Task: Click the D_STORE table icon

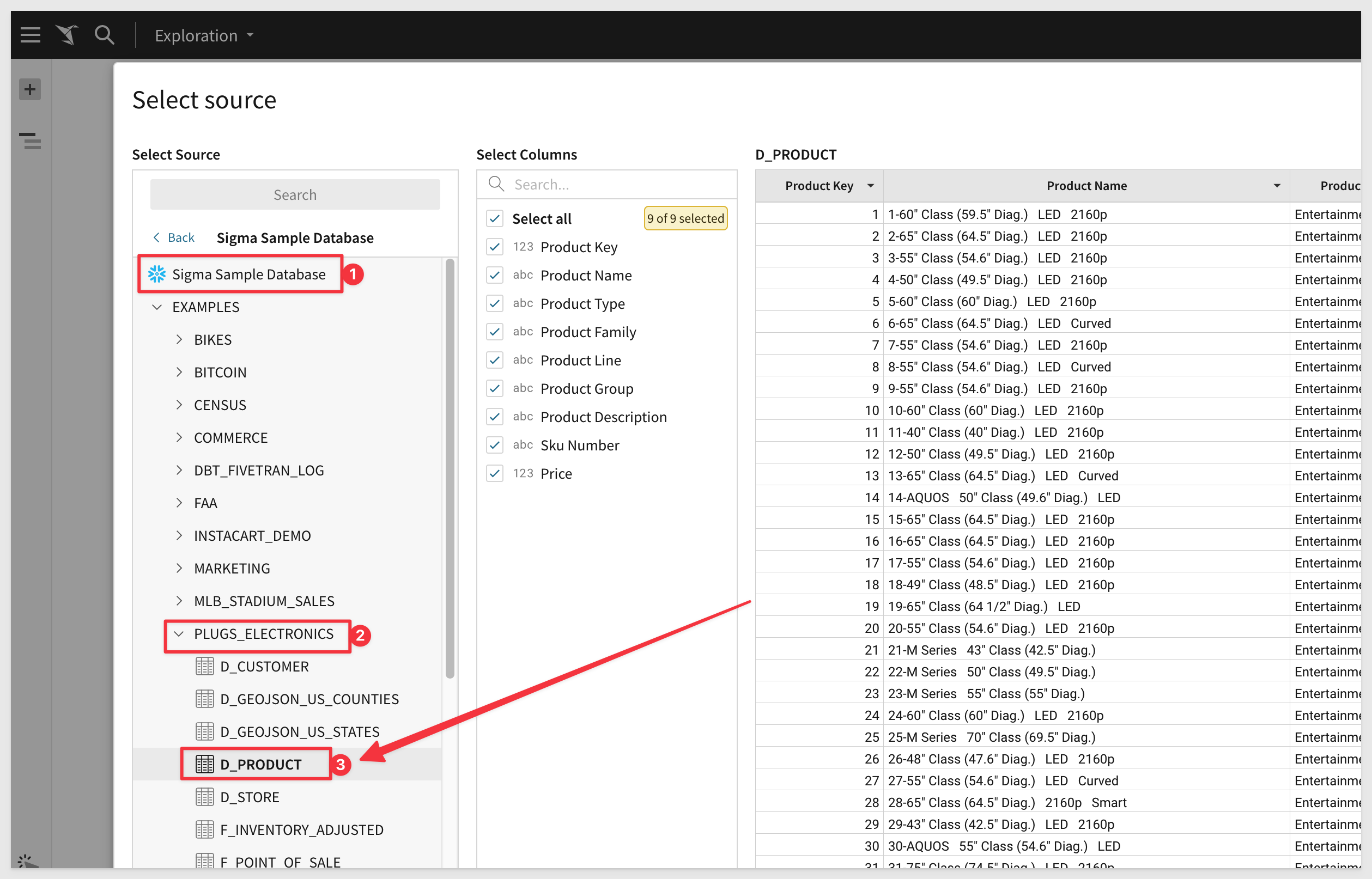Action: [204, 797]
